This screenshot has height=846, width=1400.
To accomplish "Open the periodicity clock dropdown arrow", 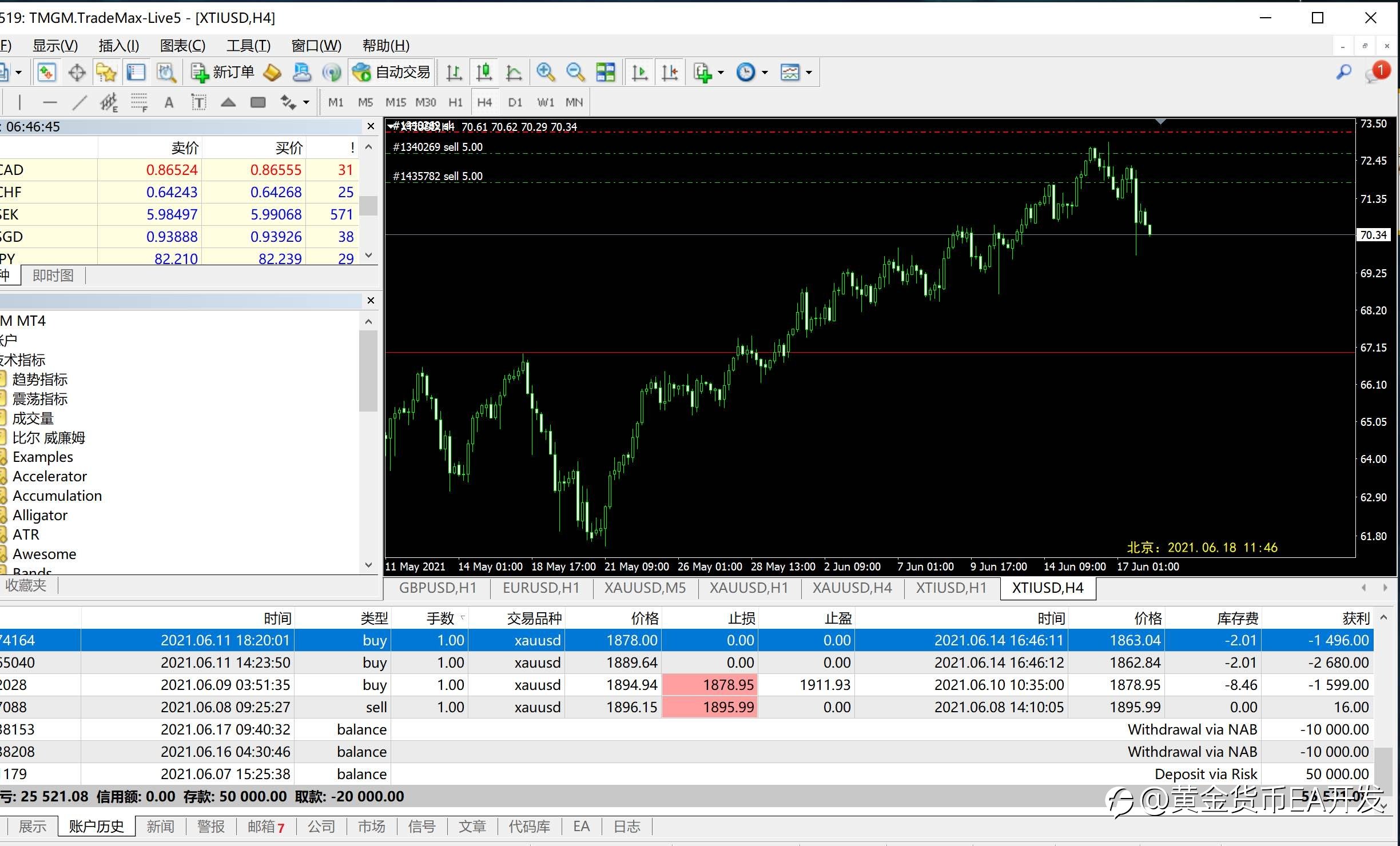I will pos(765,73).
